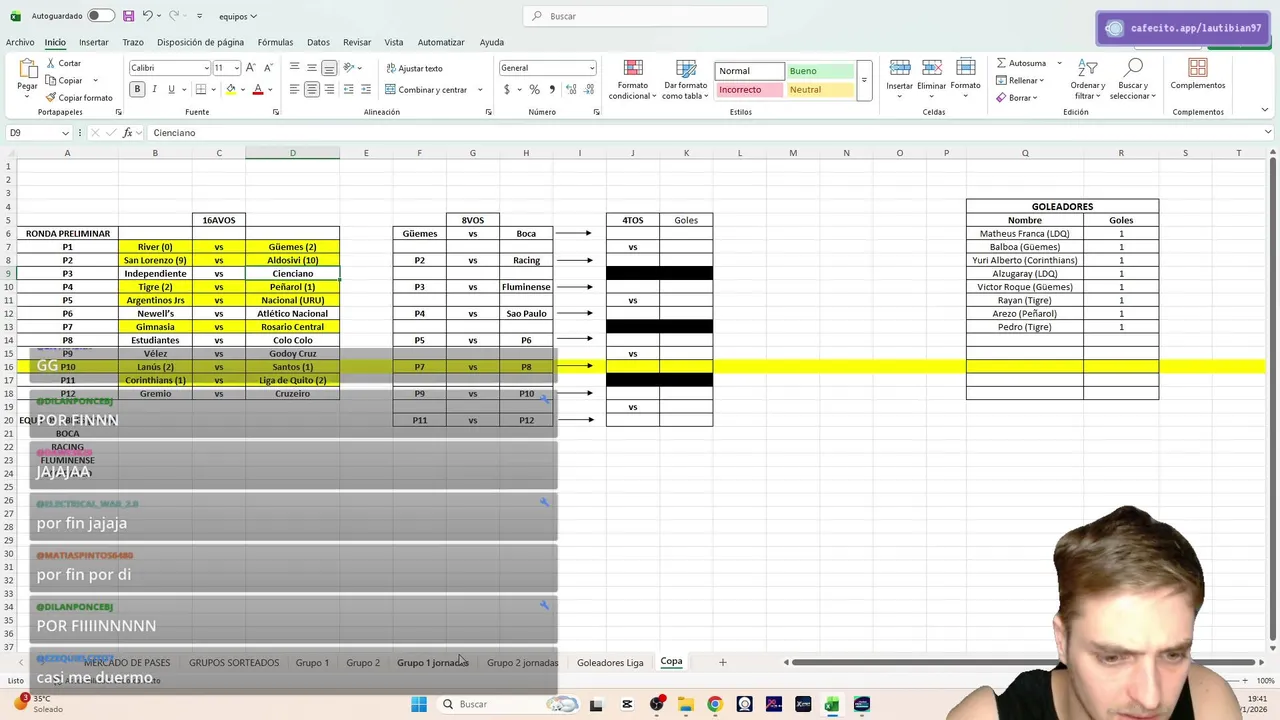
Task: Open the Borrar dropdown
Action: 1015,98
